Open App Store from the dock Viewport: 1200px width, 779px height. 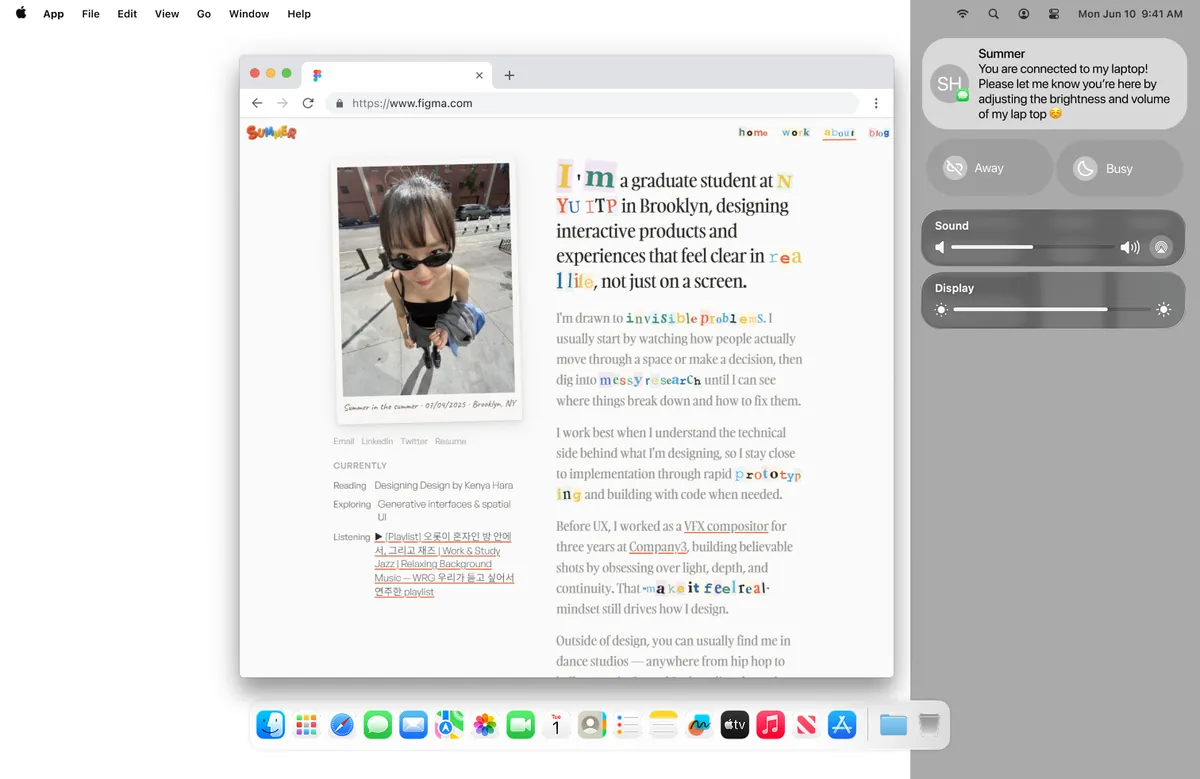(x=842, y=725)
